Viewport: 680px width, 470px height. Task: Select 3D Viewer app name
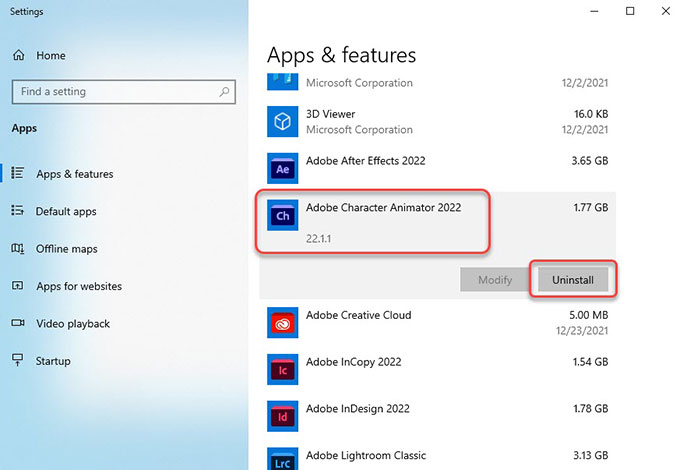point(330,114)
